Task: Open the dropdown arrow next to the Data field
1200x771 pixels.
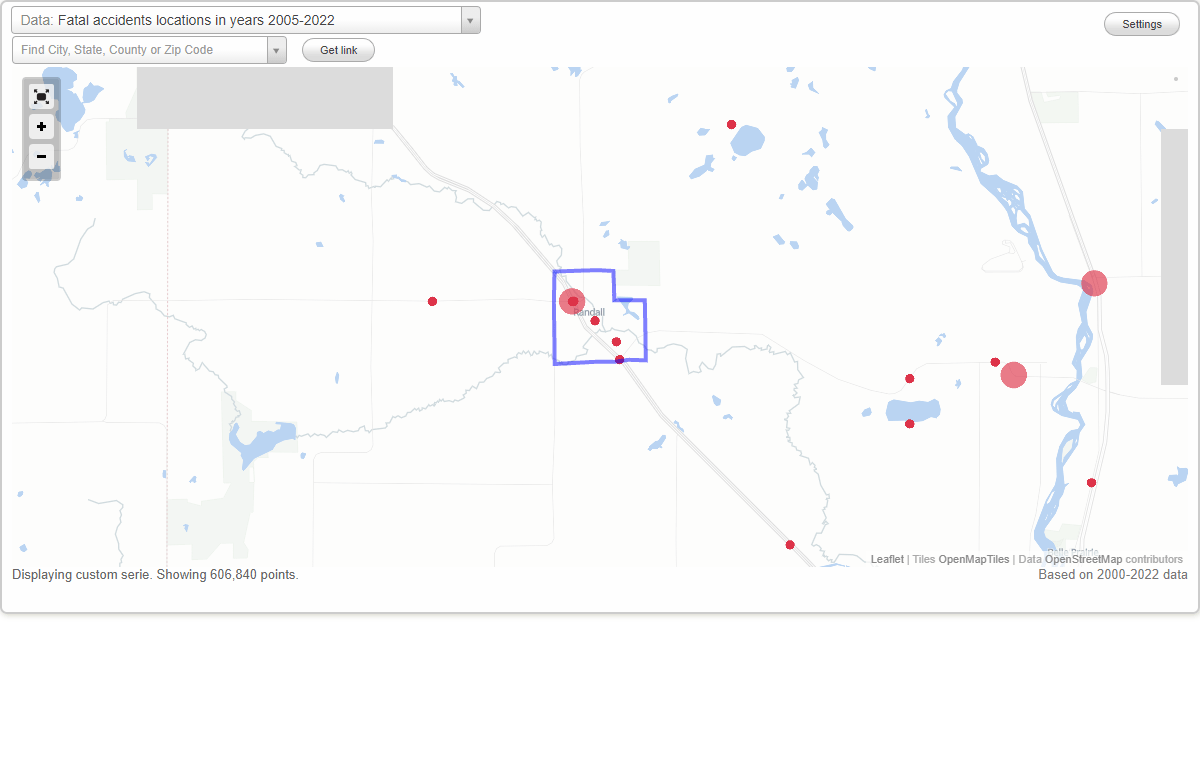Action: [x=469, y=19]
